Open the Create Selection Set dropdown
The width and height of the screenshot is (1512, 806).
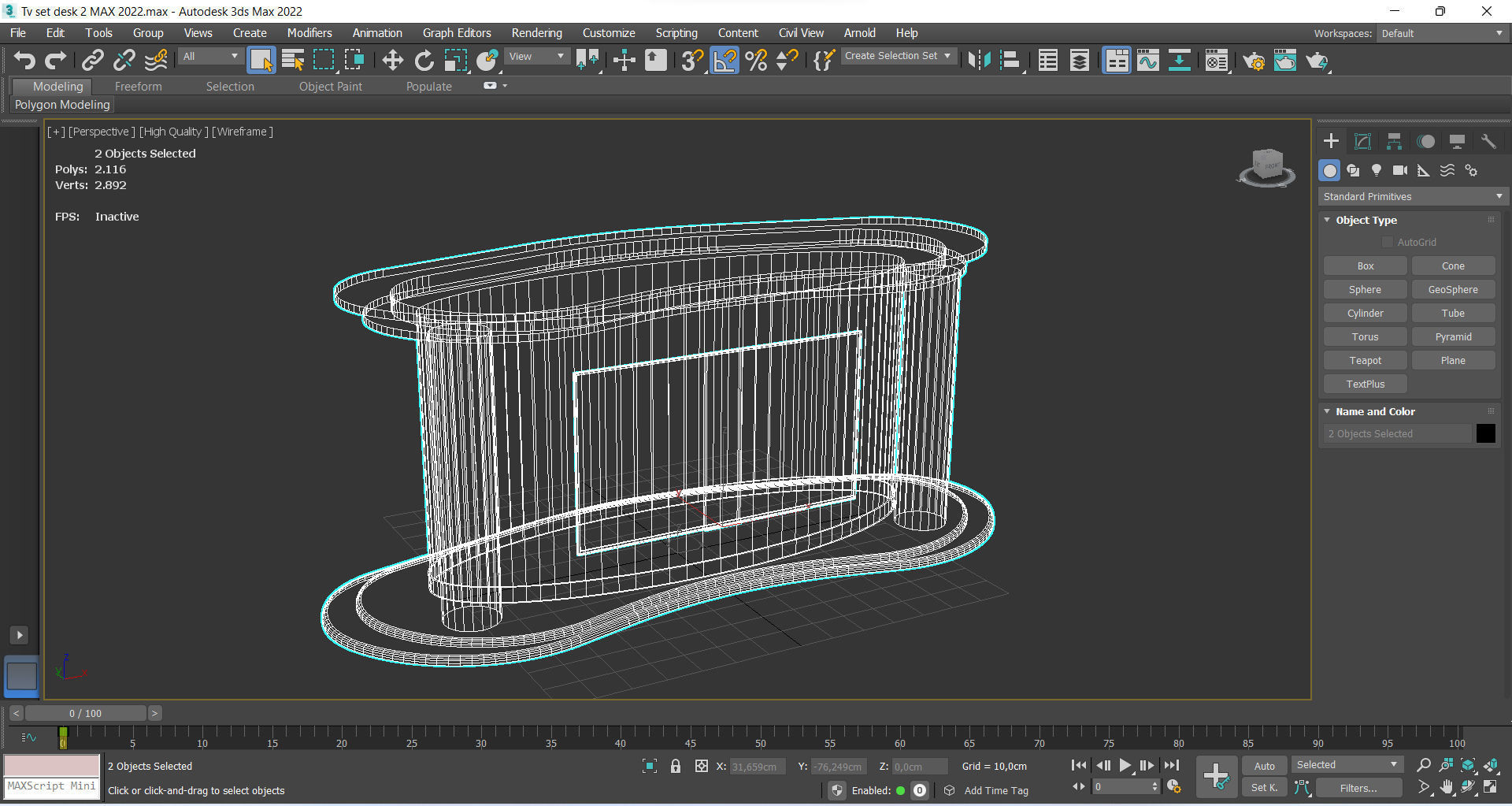click(898, 56)
